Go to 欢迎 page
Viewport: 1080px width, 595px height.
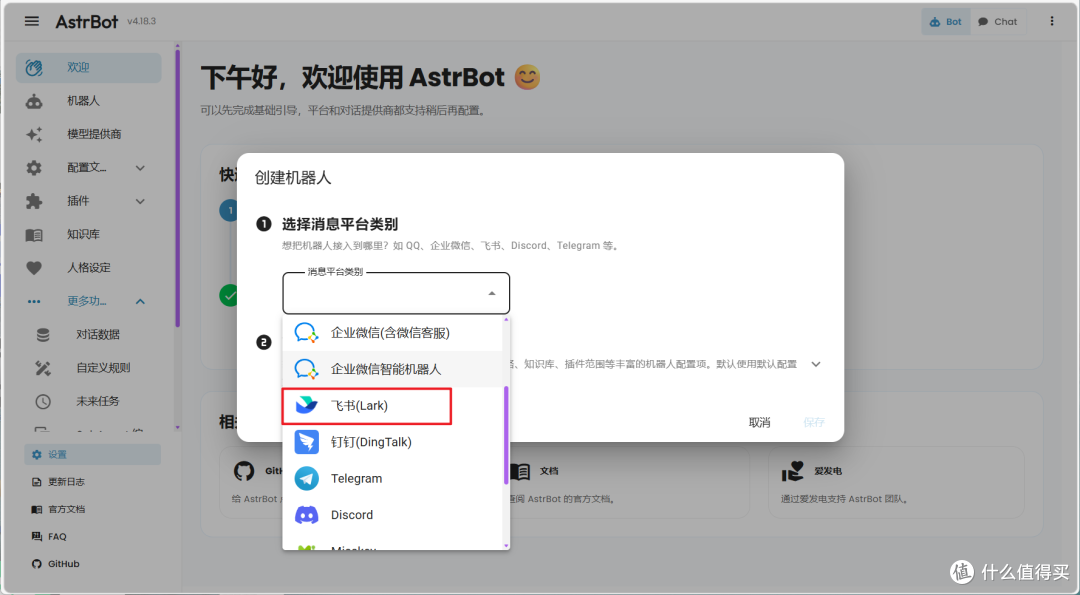89,67
